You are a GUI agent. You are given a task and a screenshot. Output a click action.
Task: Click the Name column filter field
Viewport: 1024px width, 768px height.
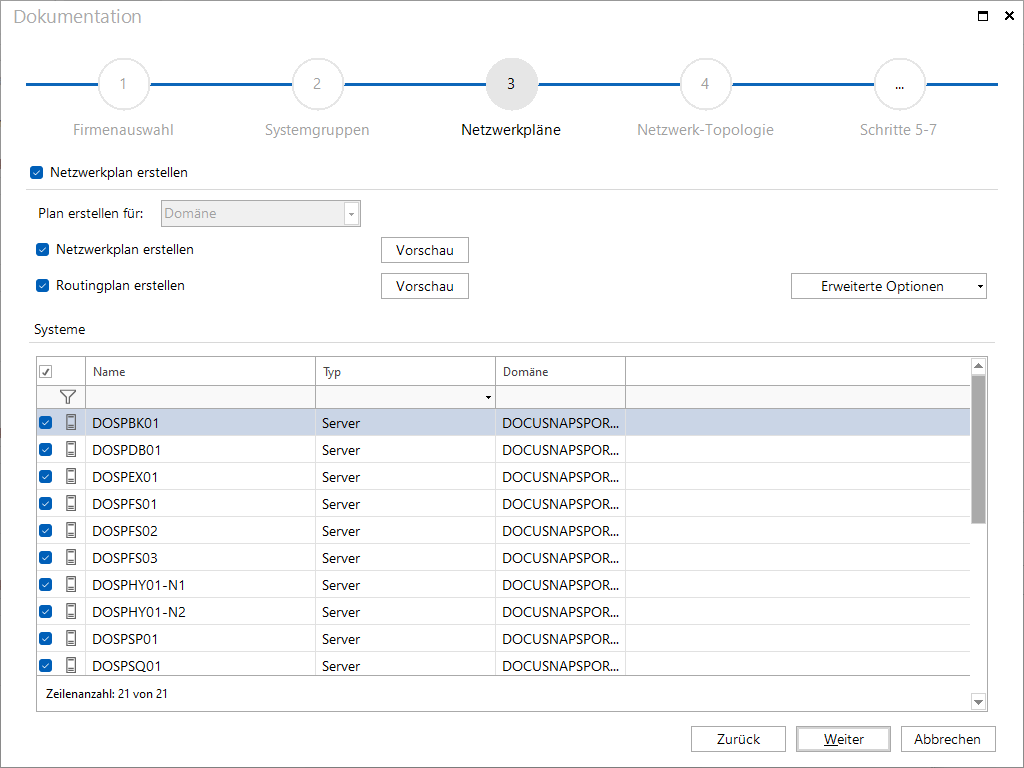tap(200, 397)
